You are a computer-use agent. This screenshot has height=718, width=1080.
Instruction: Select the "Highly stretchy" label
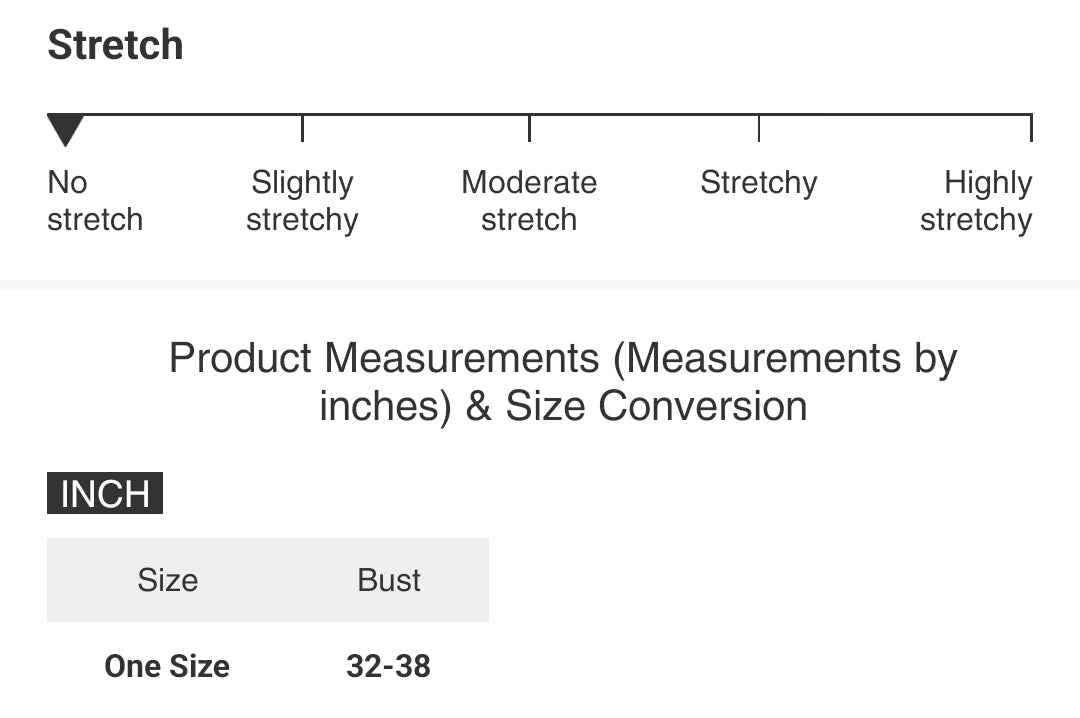point(976,201)
